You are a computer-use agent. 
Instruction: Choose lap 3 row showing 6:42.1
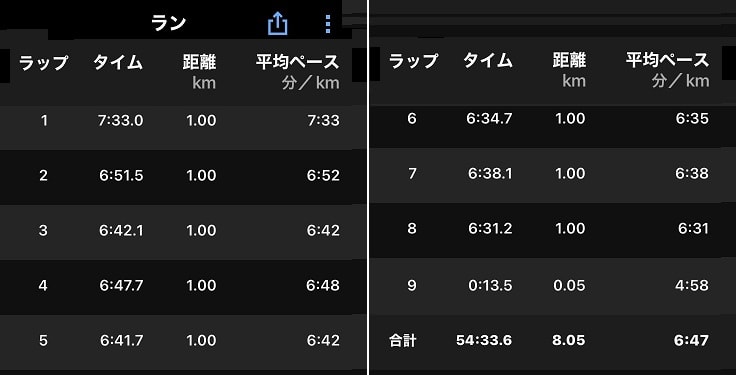coord(183,231)
